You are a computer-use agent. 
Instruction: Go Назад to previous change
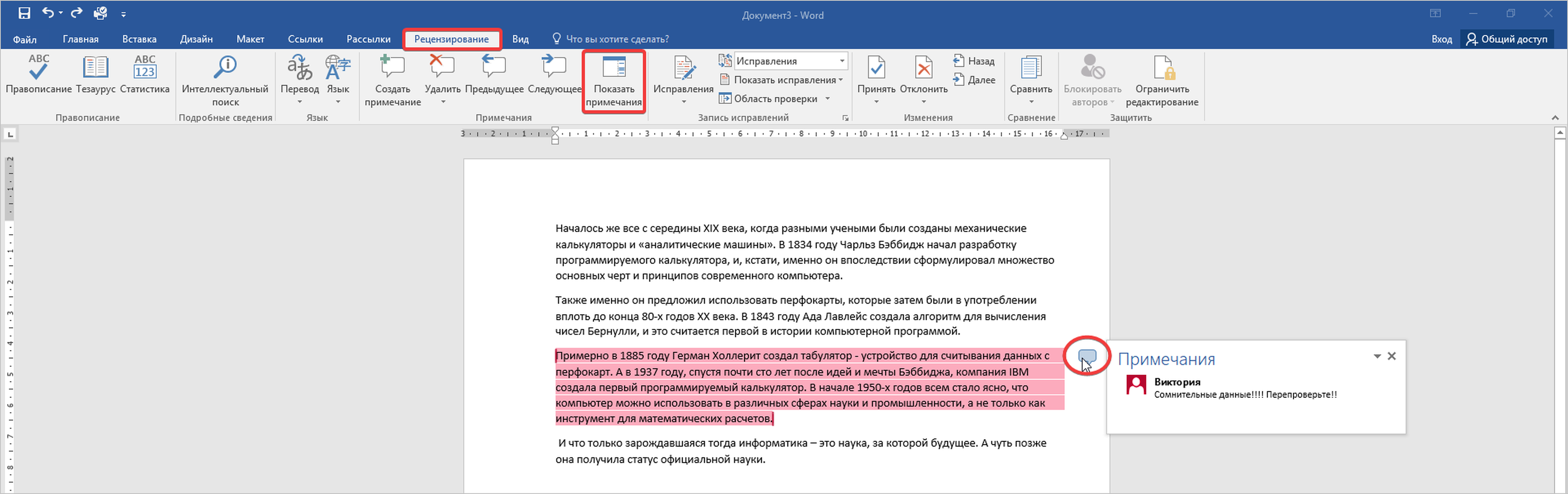973,61
